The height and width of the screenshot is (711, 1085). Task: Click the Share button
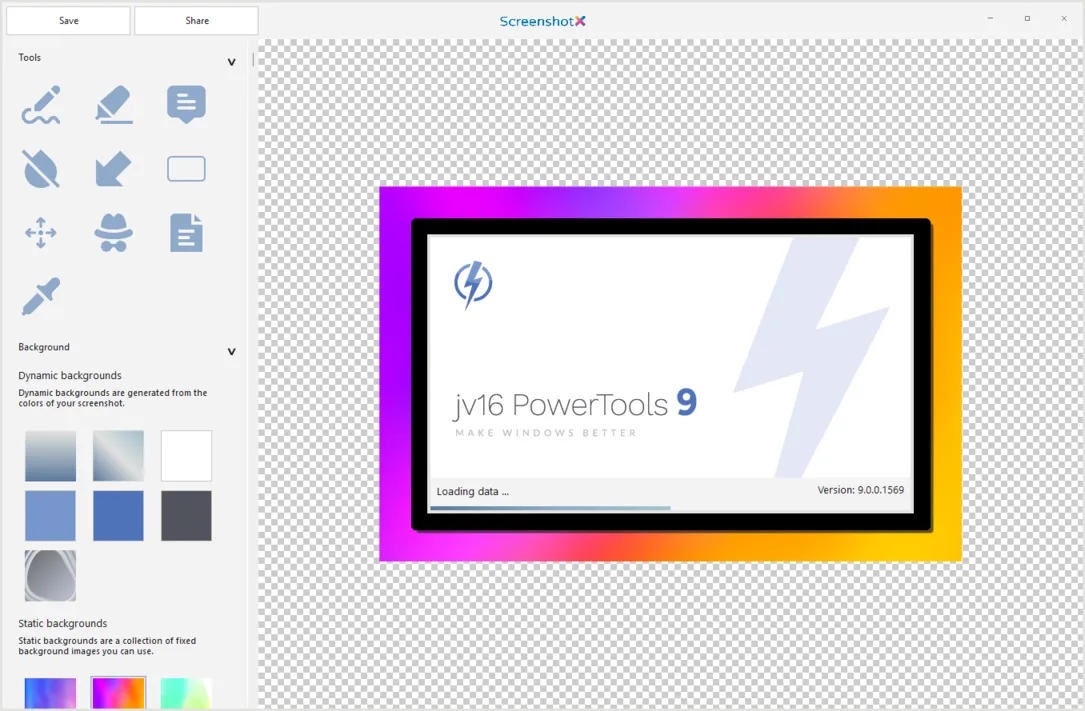coord(197,21)
